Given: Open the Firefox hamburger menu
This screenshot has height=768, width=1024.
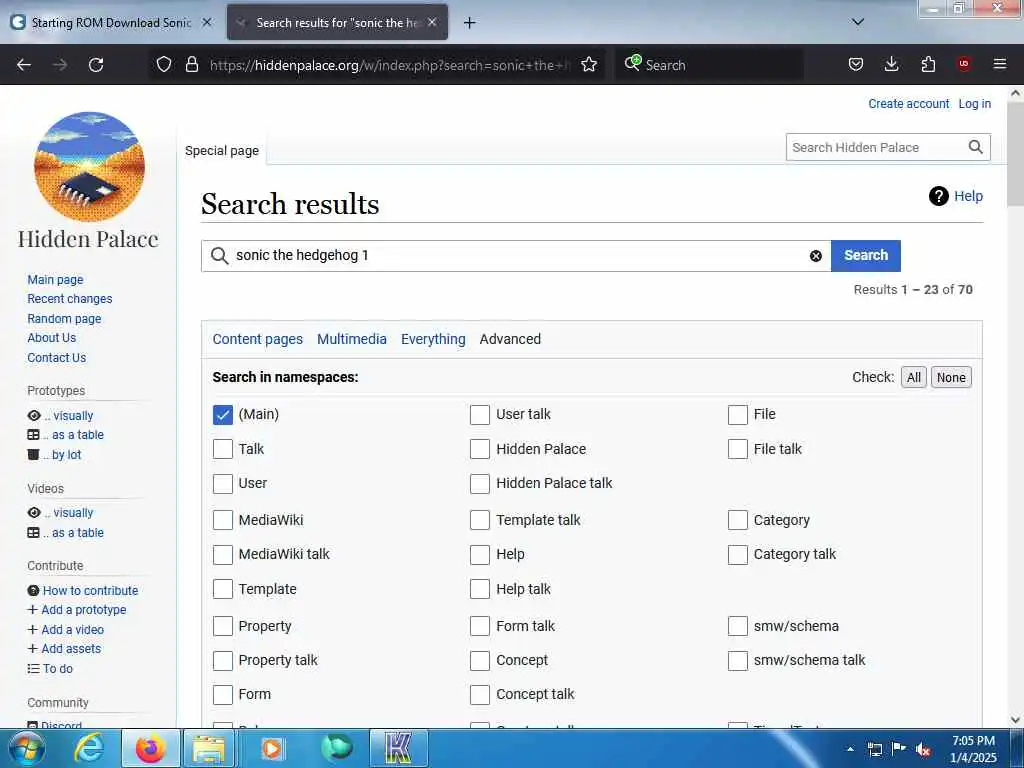Looking at the screenshot, I should [x=1000, y=65].
